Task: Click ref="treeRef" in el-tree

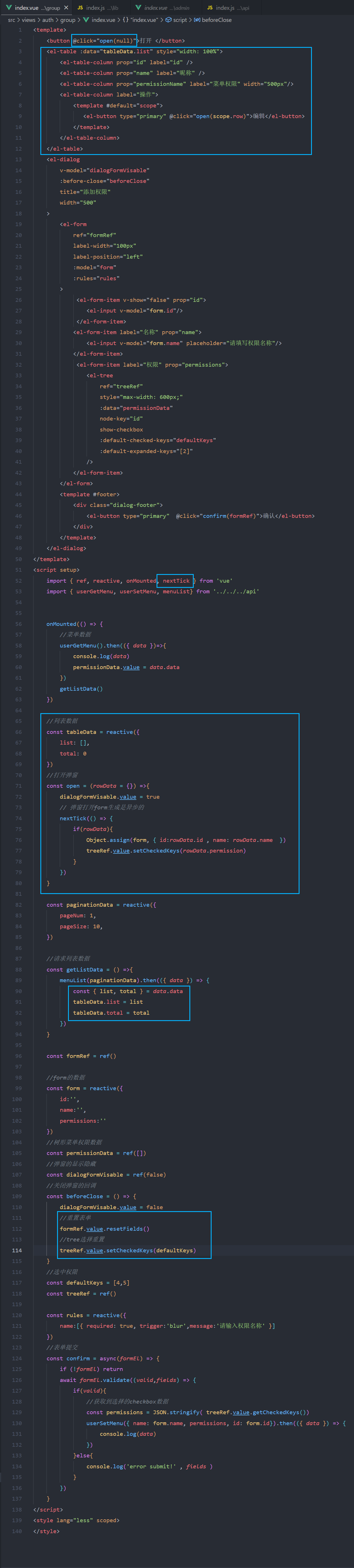Action: [x=121, y=387]
